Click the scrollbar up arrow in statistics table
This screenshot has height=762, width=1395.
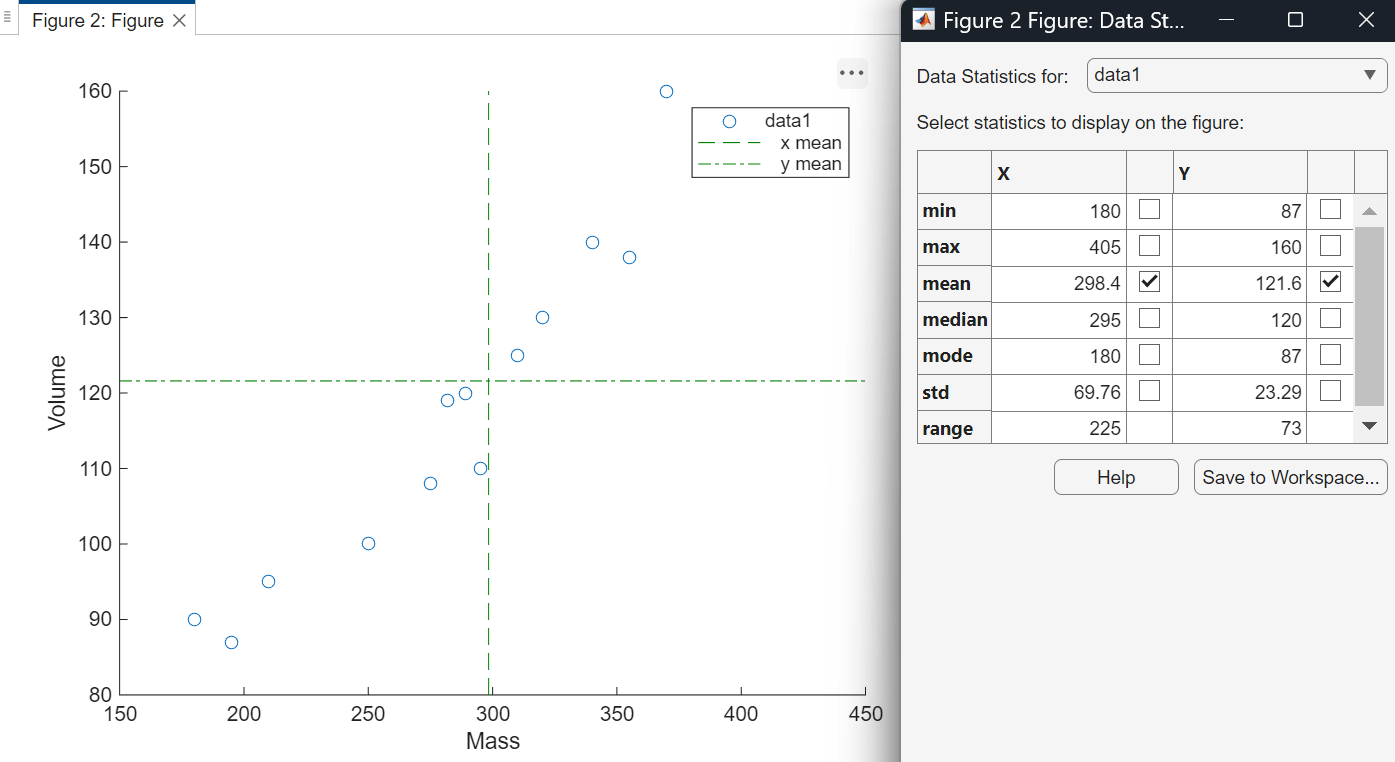coord(1369,210)
